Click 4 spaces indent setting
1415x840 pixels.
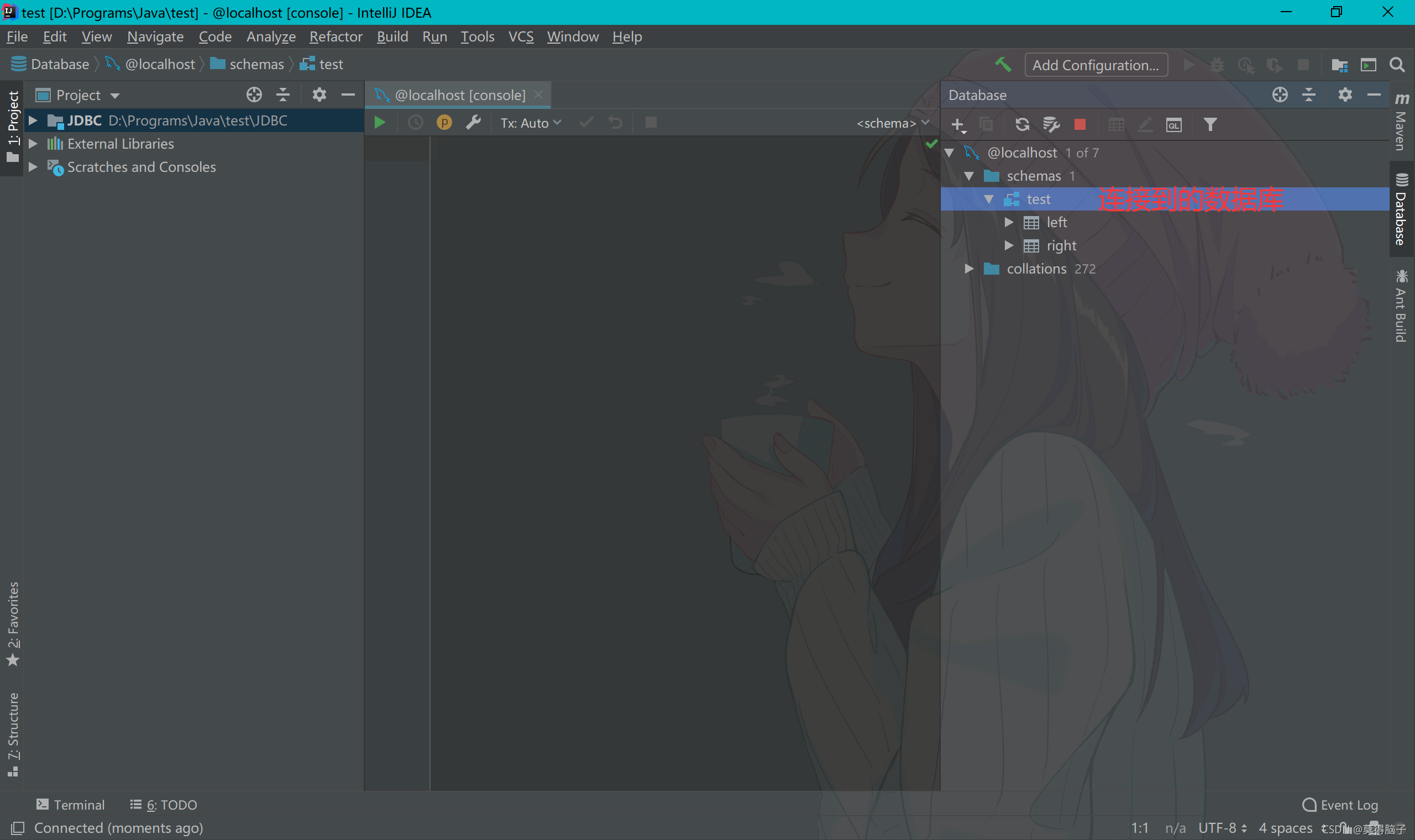click(x=1286, y=828)
